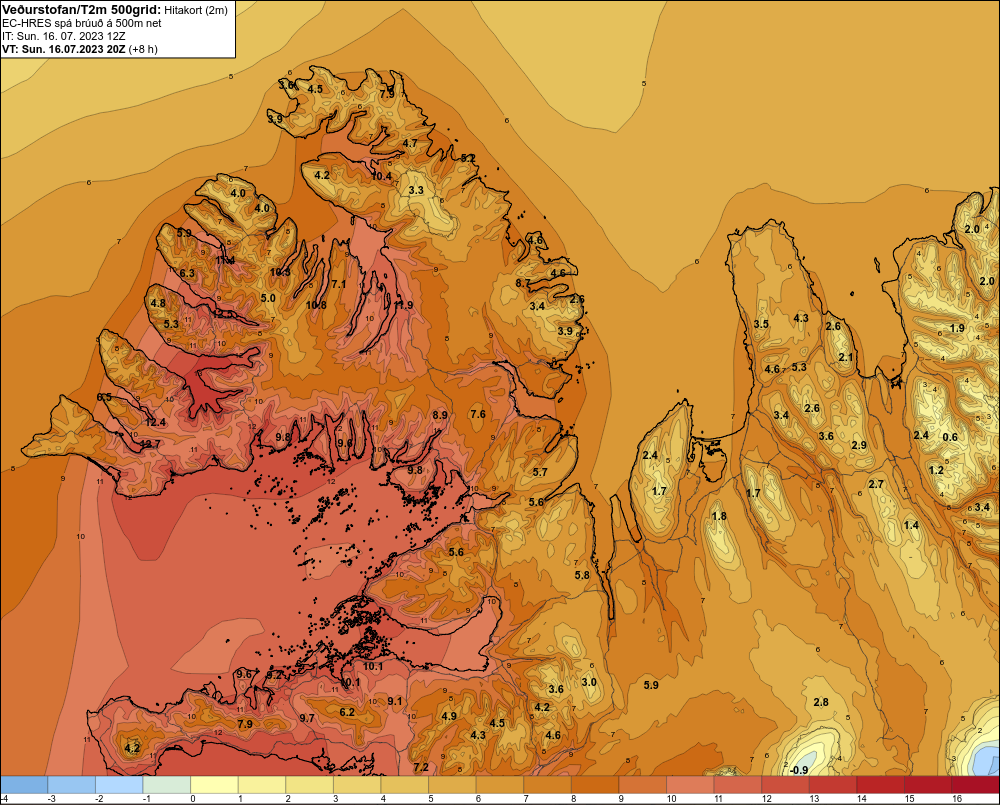Select the 12.7 temperature label

point(151,444)
